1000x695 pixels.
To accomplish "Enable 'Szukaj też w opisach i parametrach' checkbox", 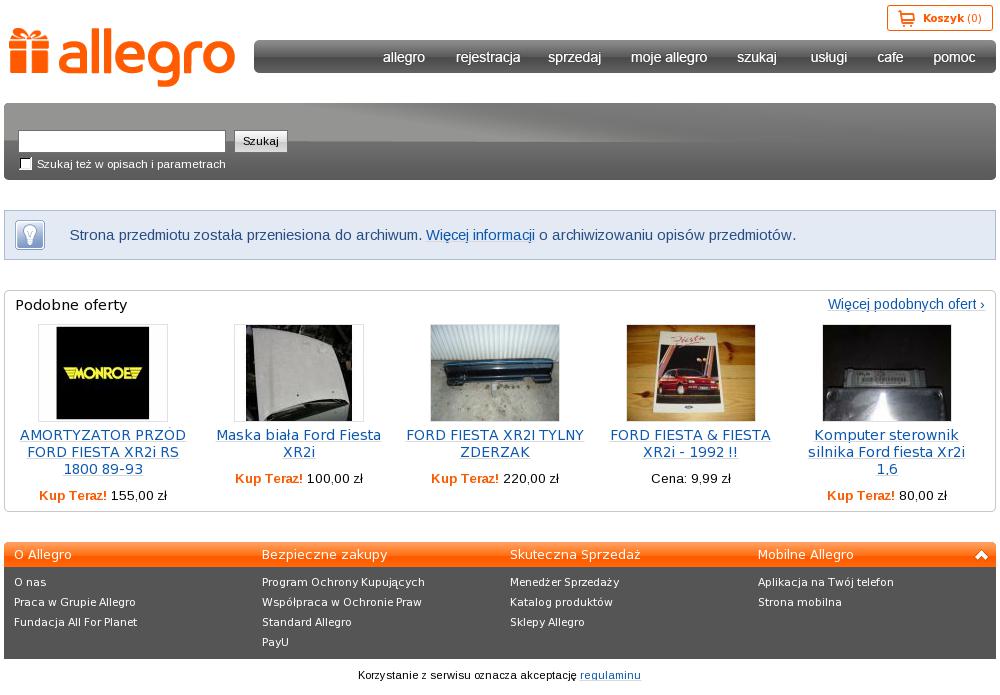I will (x=26, y=164).
